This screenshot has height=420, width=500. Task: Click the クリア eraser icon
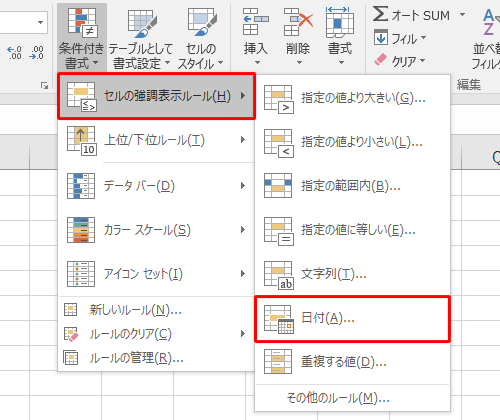click(381, 60)
